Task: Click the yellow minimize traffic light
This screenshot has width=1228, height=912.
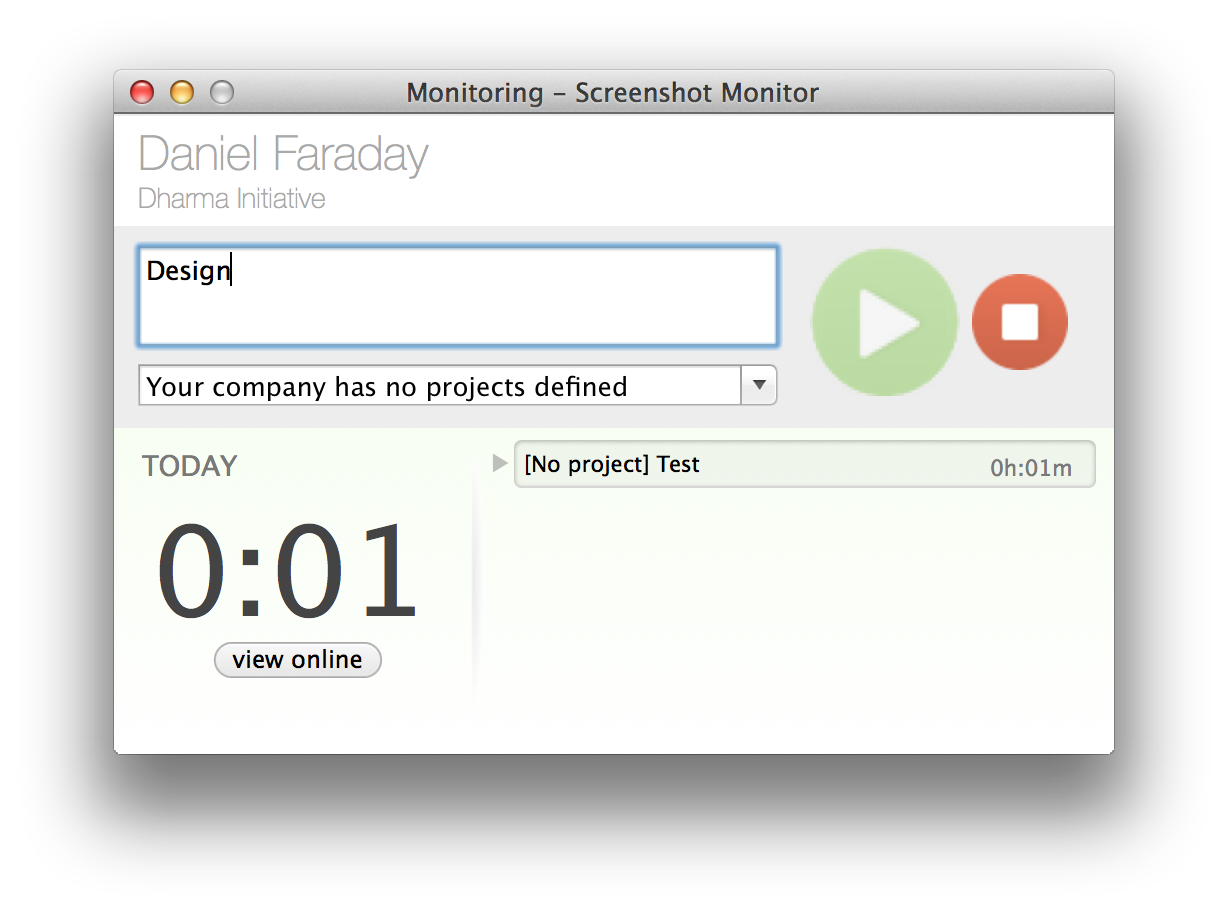Action: pos(181,92)
